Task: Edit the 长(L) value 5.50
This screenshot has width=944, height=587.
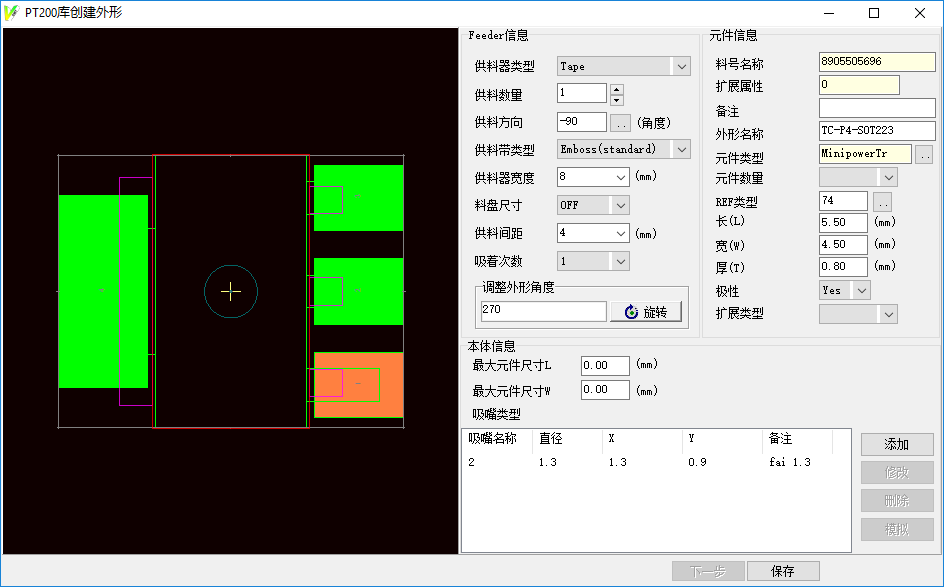Action: tap(843, 223)
